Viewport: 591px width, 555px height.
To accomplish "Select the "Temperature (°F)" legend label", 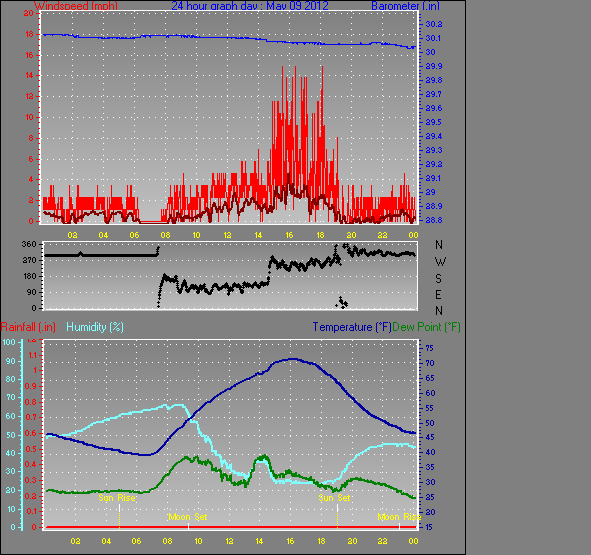I will point(352,327).
